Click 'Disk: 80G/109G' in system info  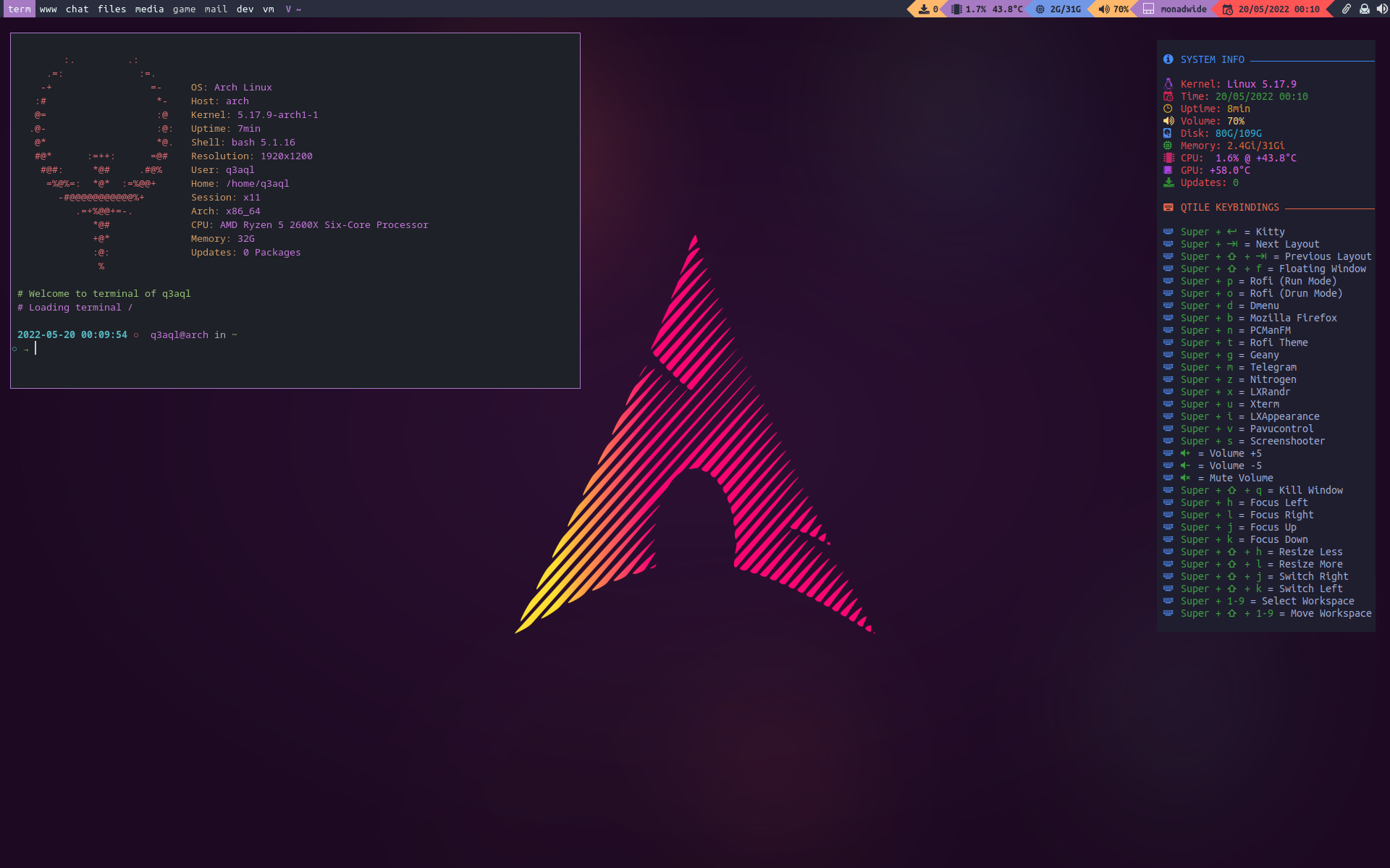(1221, 133)
